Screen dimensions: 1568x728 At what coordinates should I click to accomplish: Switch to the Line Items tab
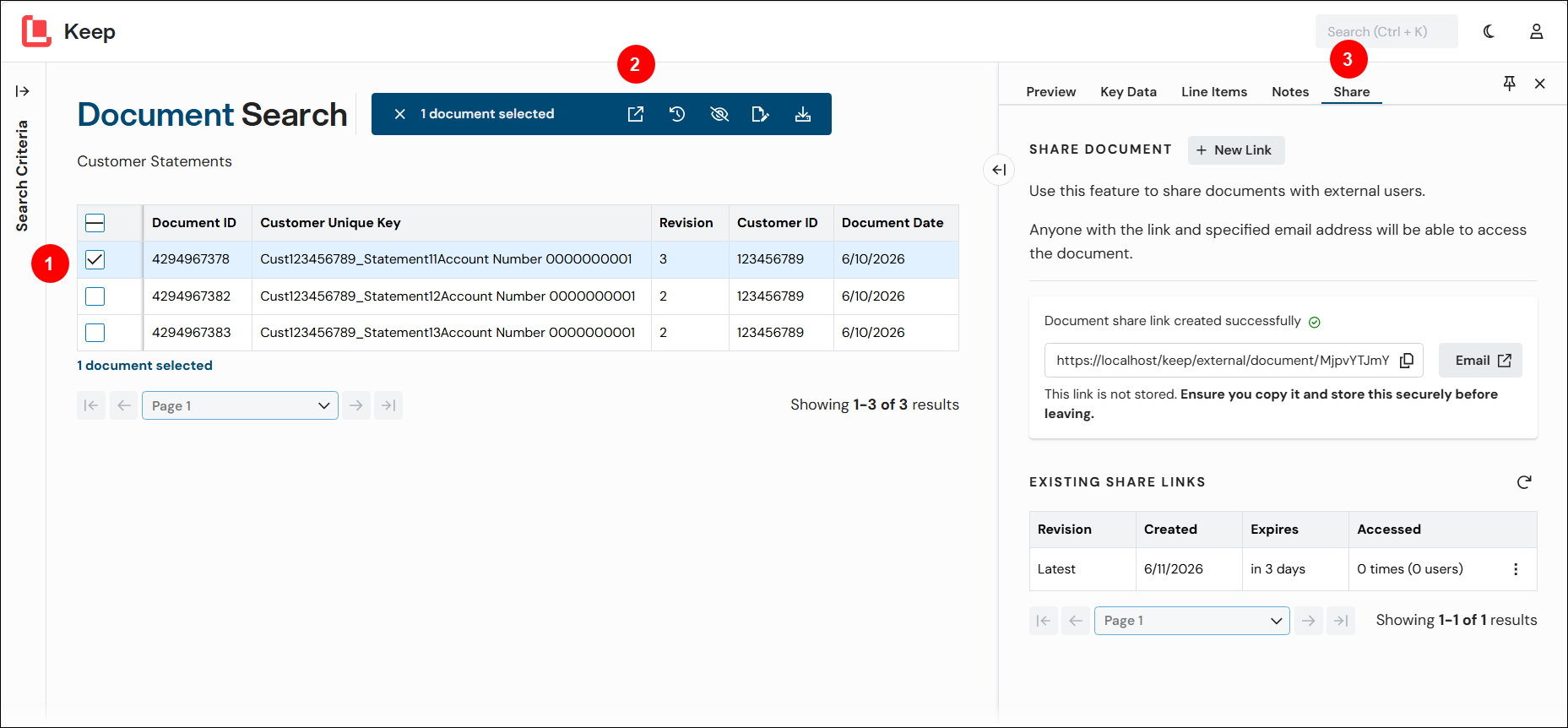click(x=1214, y=91)
